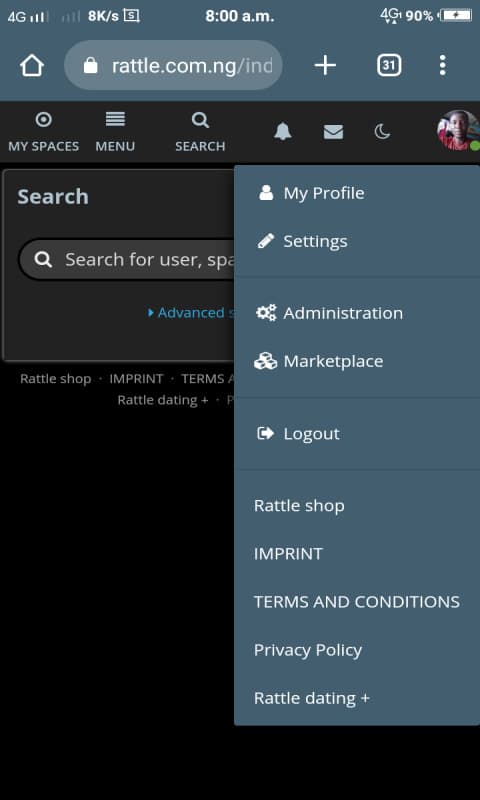
Task: Open the browser three-dot overflow menu
Action: pos(442,65)
